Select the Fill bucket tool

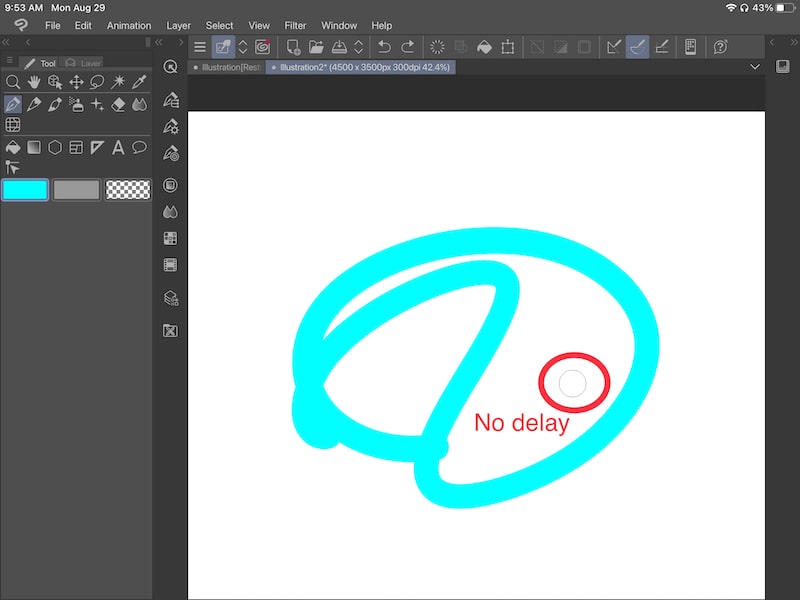[13, 147]
